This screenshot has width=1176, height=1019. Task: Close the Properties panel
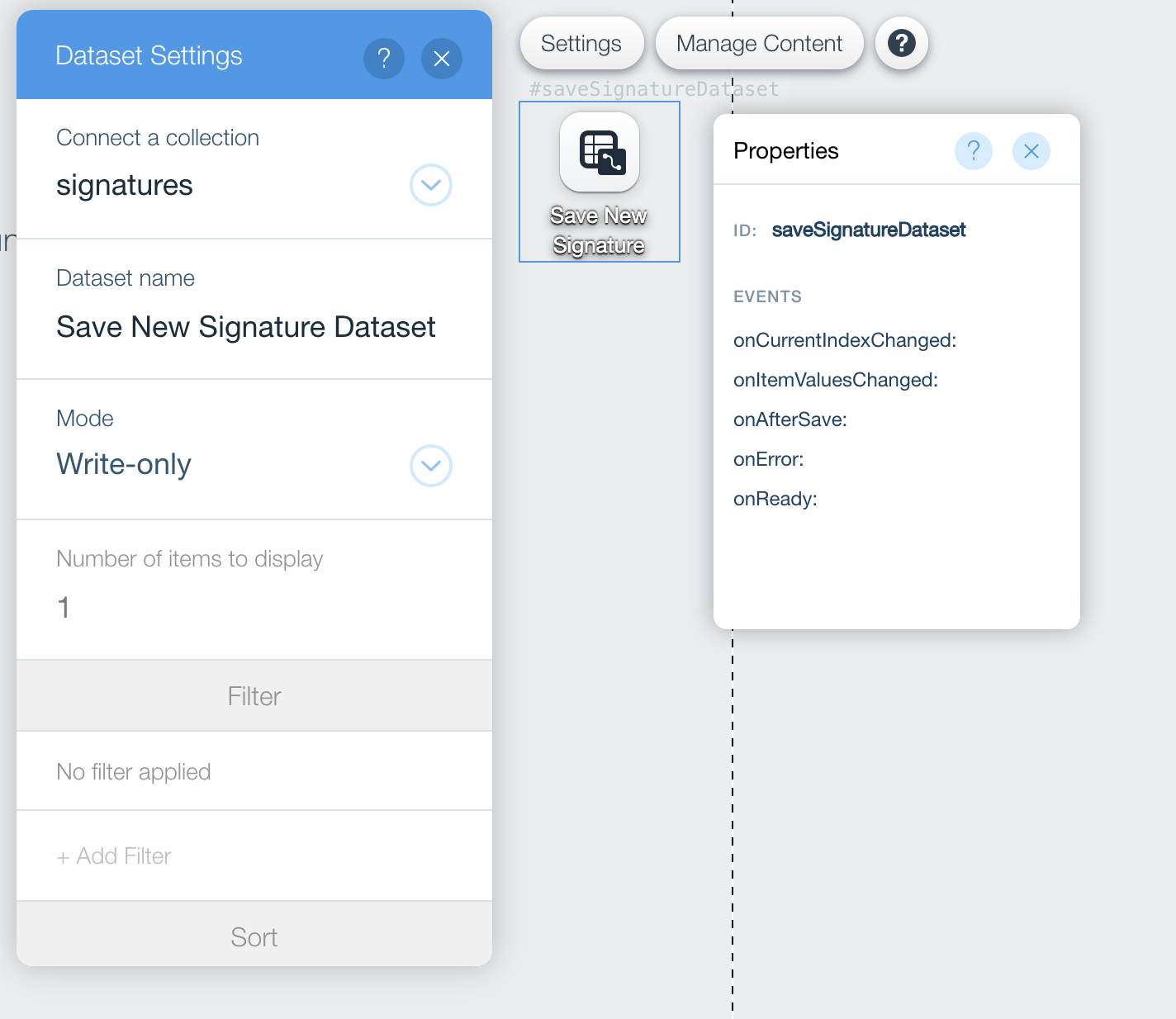pos(1031,151)
